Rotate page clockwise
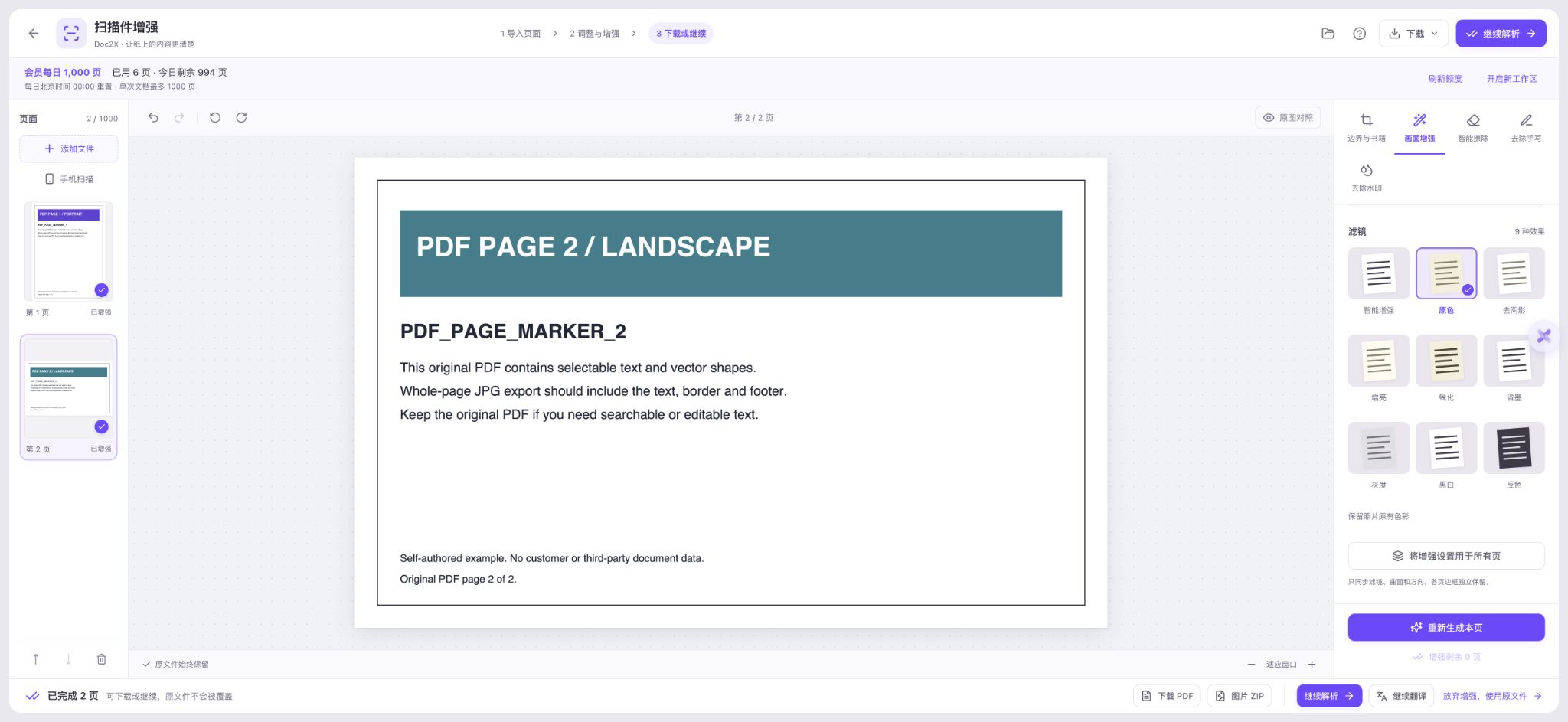This screenshot has height=722, width=1568. click(x=241, y=117)
